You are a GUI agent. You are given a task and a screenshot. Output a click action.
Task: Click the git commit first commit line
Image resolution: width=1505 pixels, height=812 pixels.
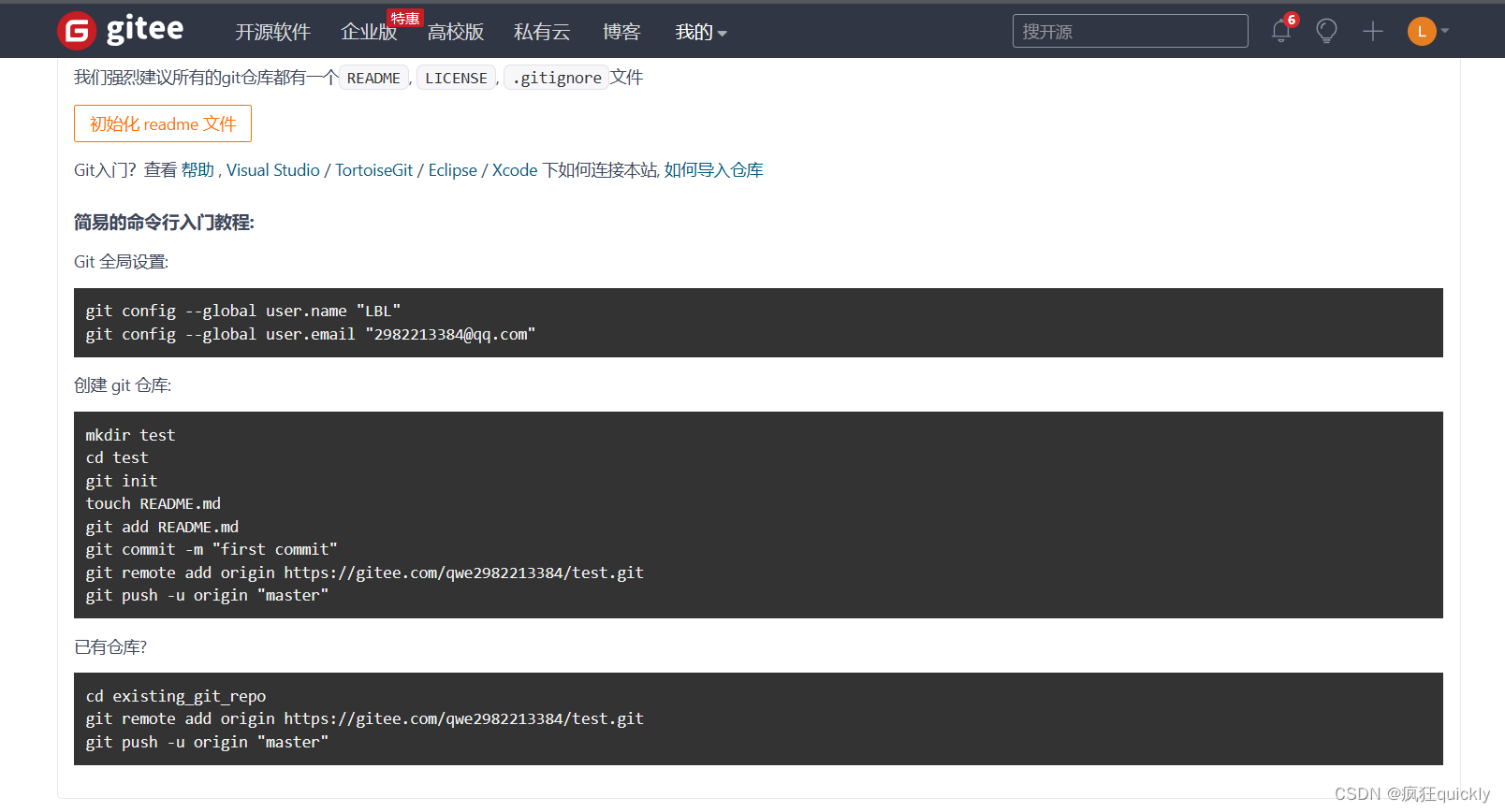click(212, 549)
